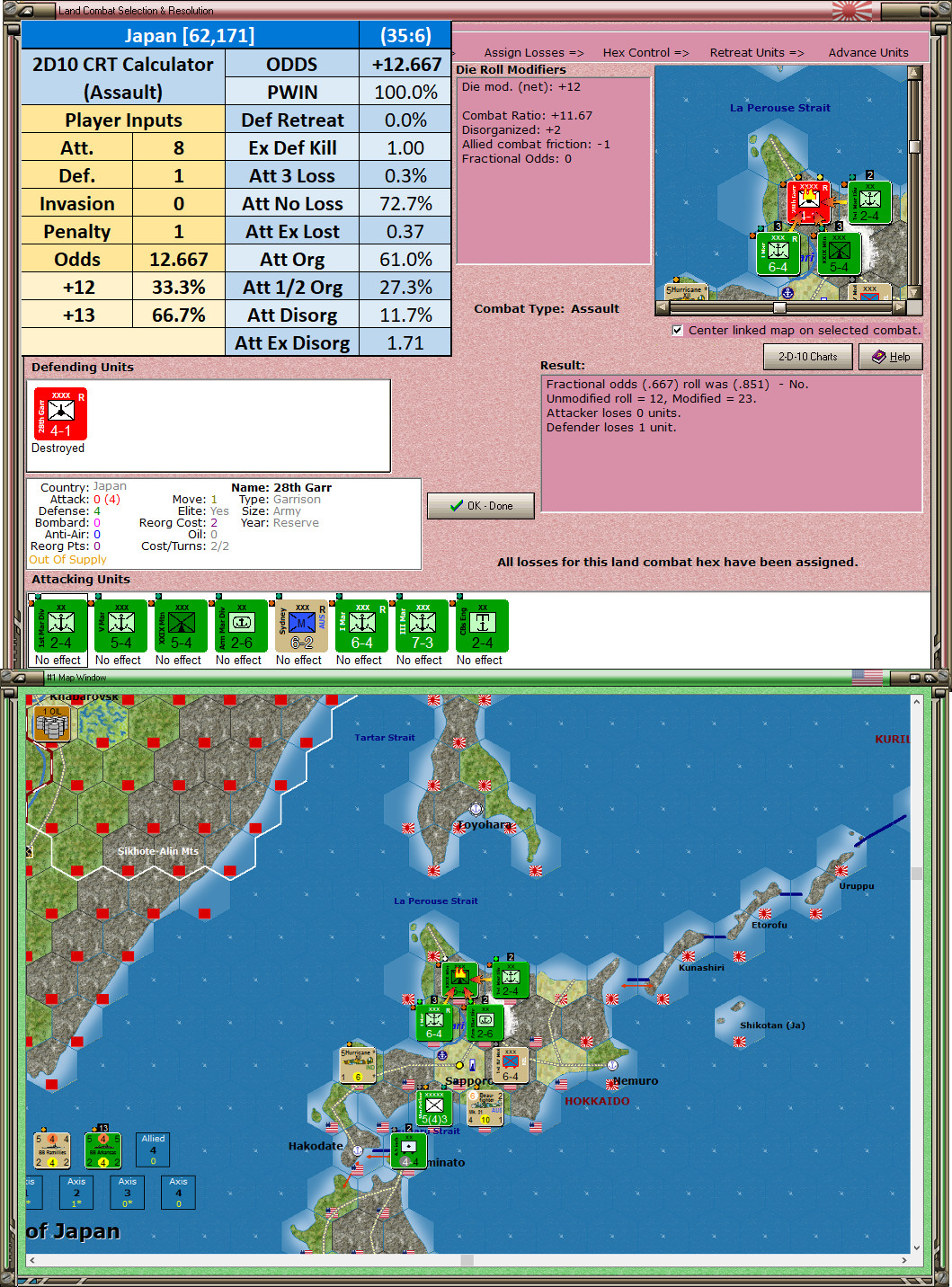Click the red 28th Garr unit on mini-map
The height and width of the screenshot is (1287, 952).
[809, 203]
